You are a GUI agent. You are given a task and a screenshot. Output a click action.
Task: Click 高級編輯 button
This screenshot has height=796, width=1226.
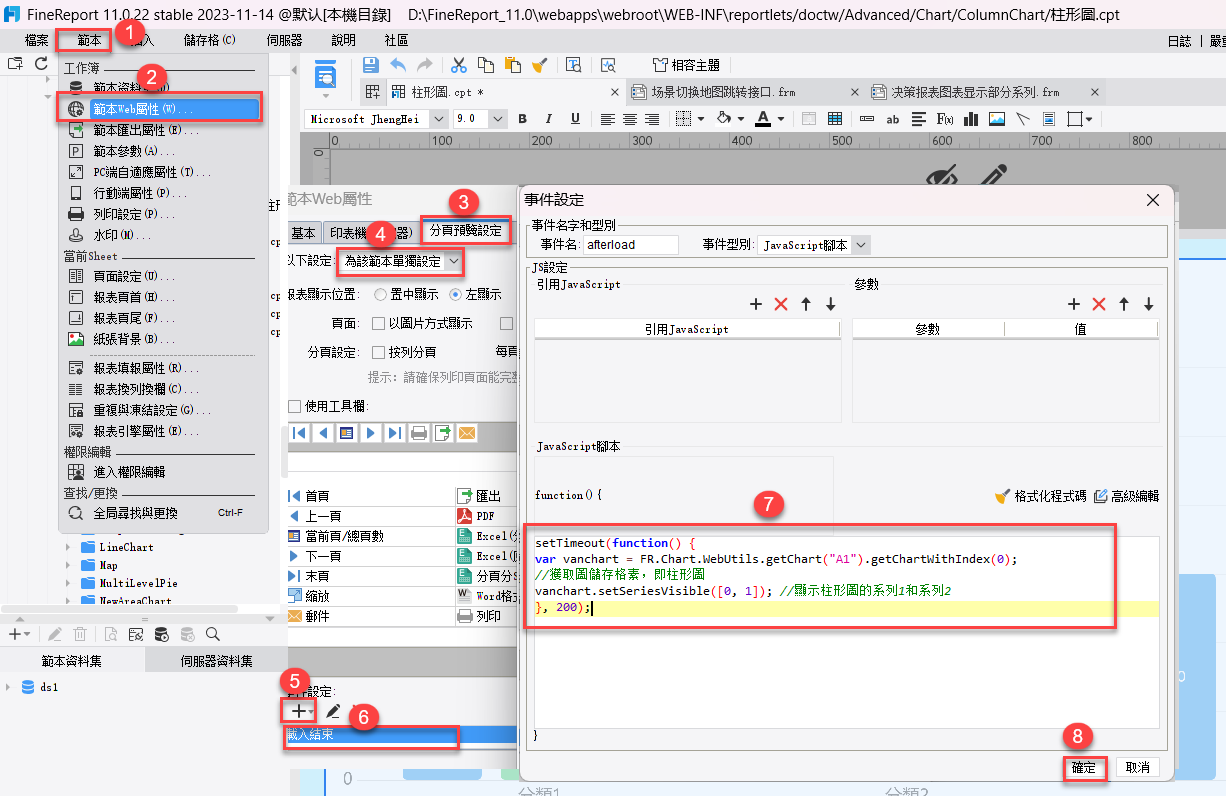click(1126, 495)
